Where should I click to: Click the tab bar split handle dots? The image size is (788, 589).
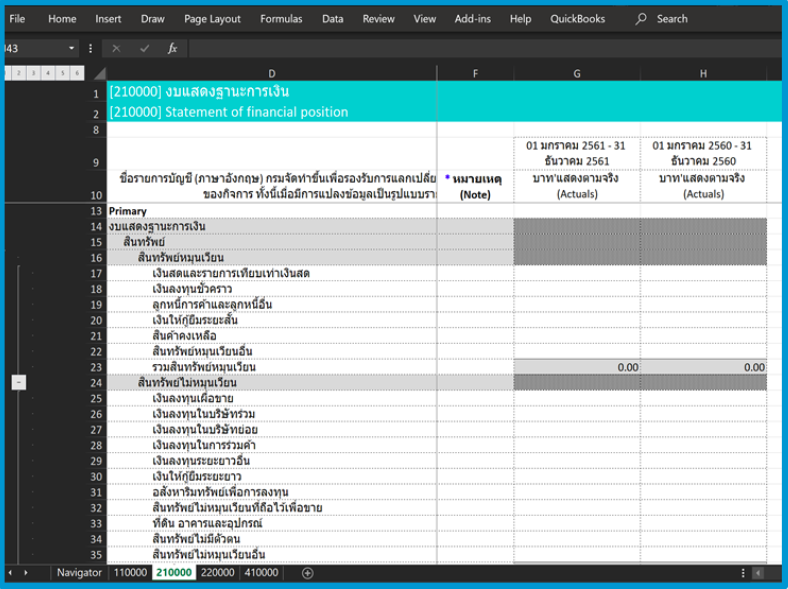tap(743, 573)
